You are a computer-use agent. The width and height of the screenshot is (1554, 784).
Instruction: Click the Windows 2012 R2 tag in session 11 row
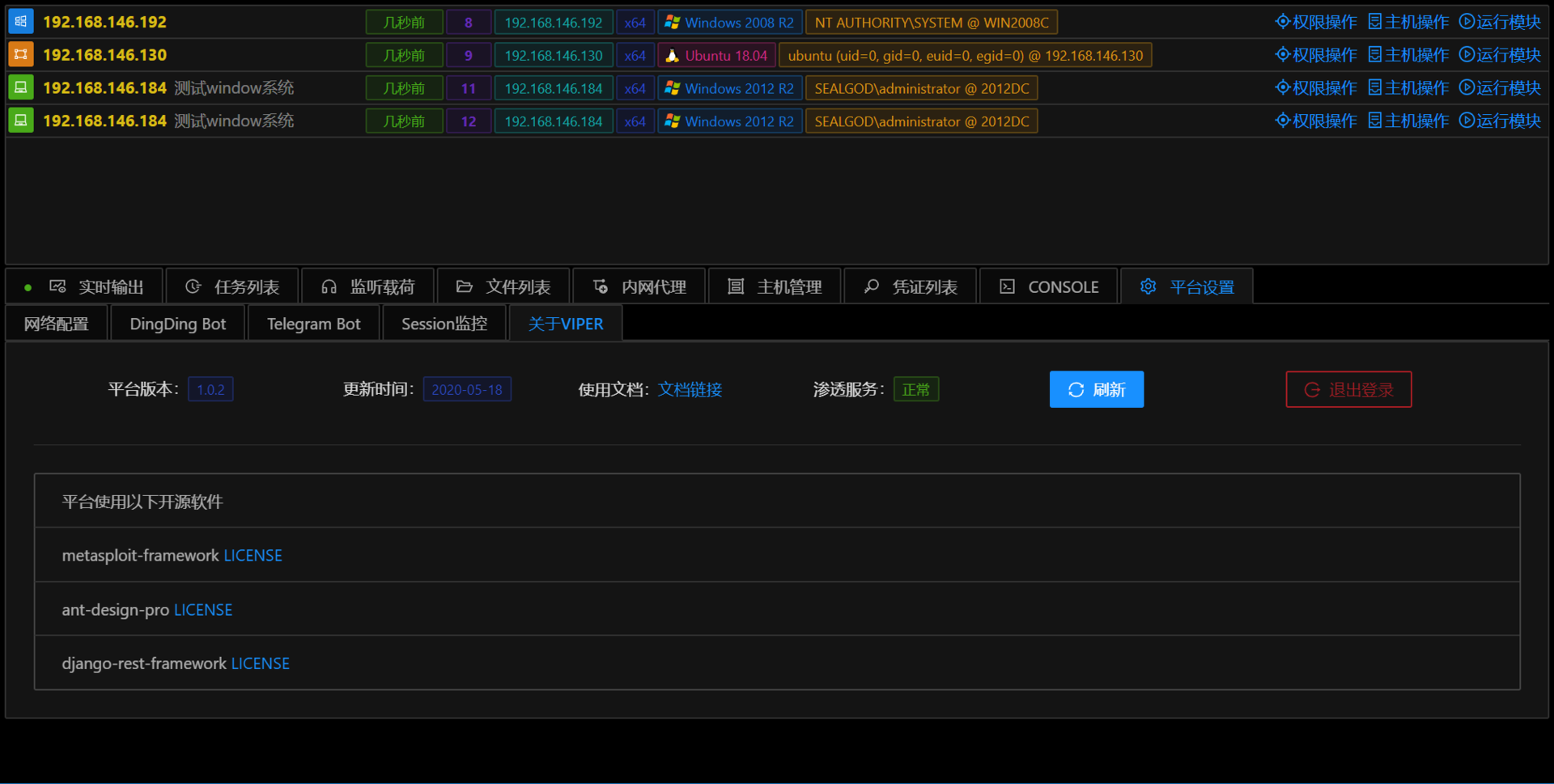(x=730, y=88)
